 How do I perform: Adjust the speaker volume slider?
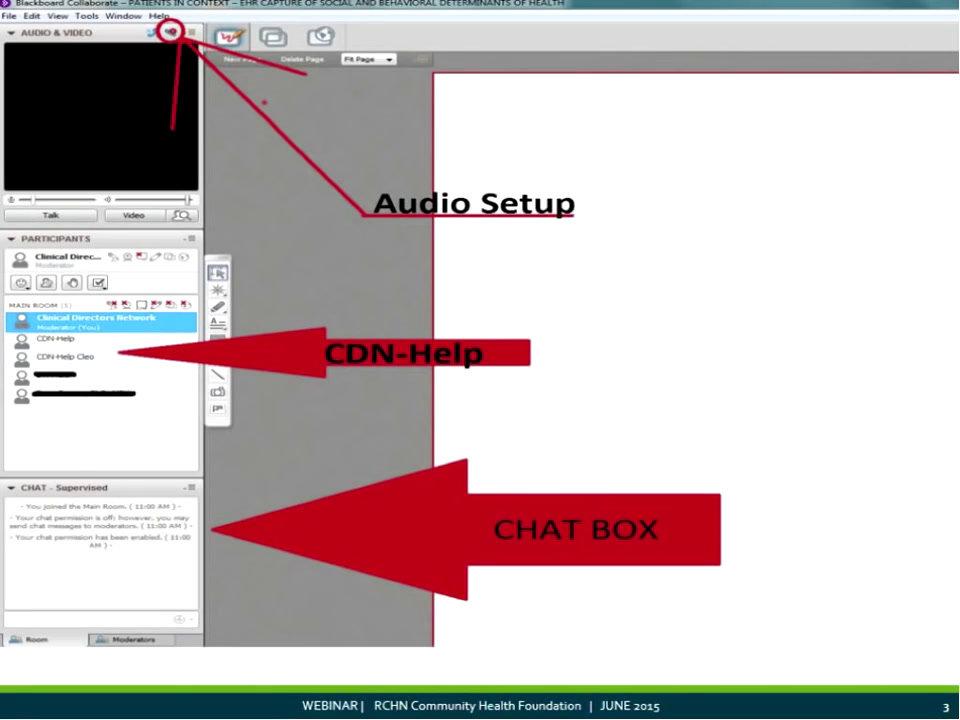coord(150,199)
